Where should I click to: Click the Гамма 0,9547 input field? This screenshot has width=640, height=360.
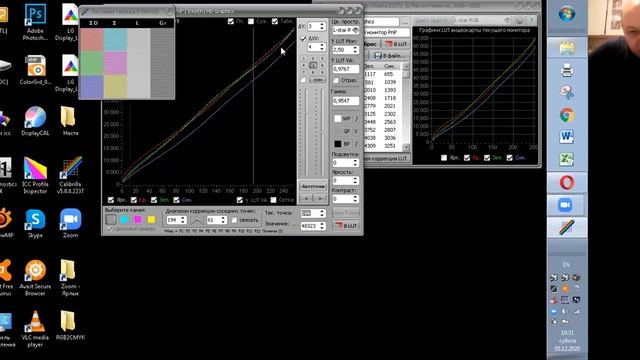(346, 100)
